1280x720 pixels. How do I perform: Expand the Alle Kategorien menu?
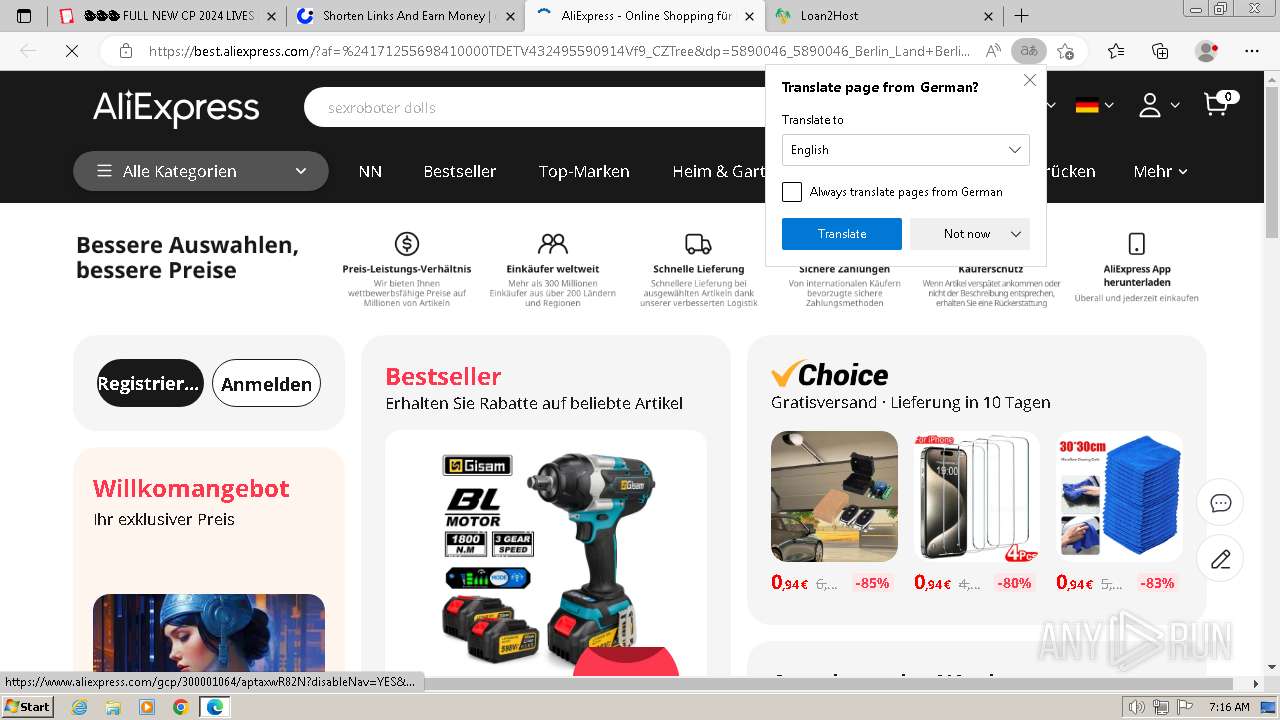point(201,171)
